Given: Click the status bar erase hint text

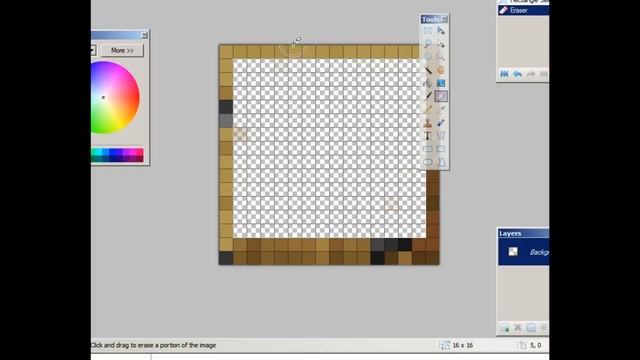Looking at the screenshot, I should coord(153,345).
